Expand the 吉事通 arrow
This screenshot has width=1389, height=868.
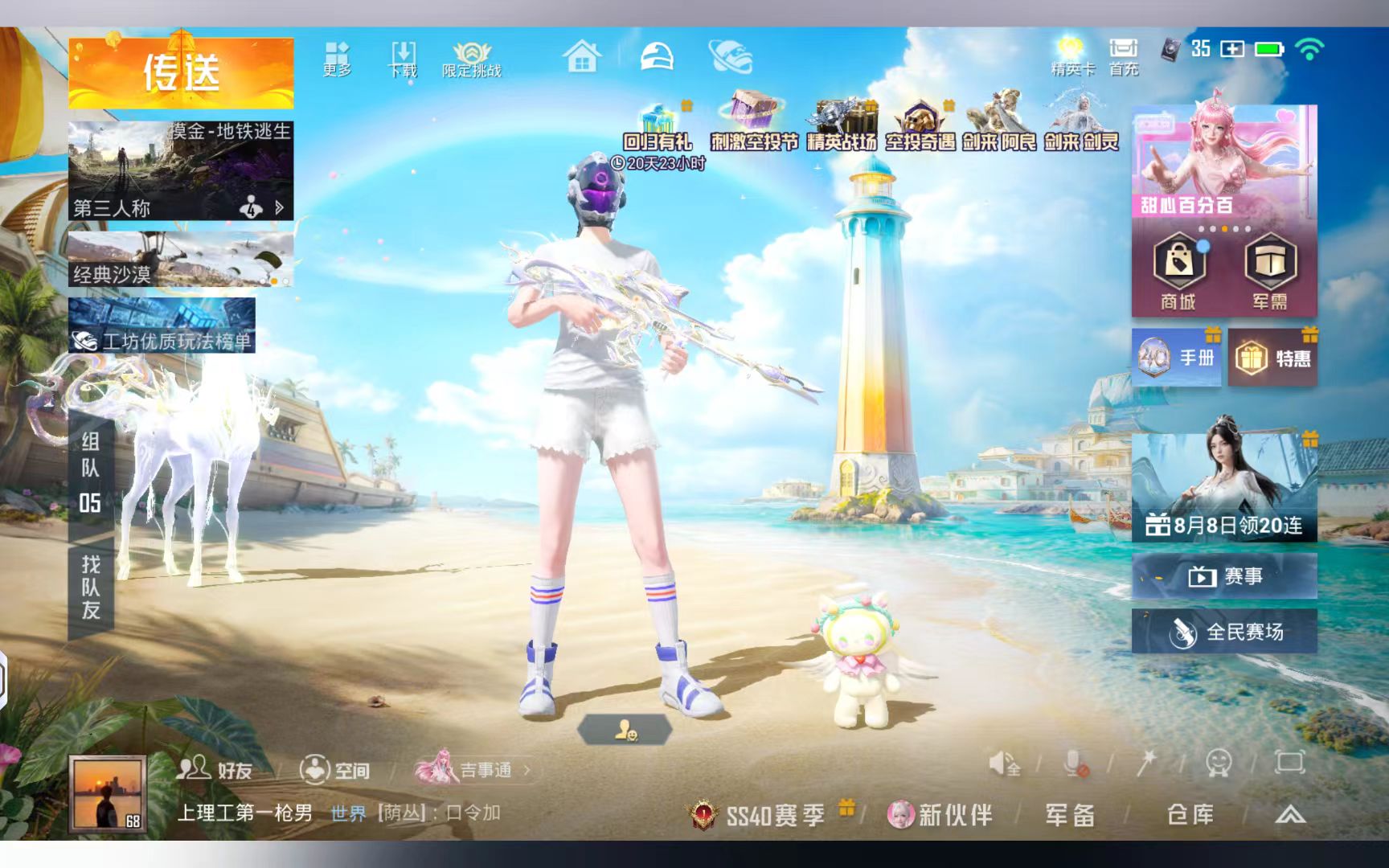[x=527, y=770]
